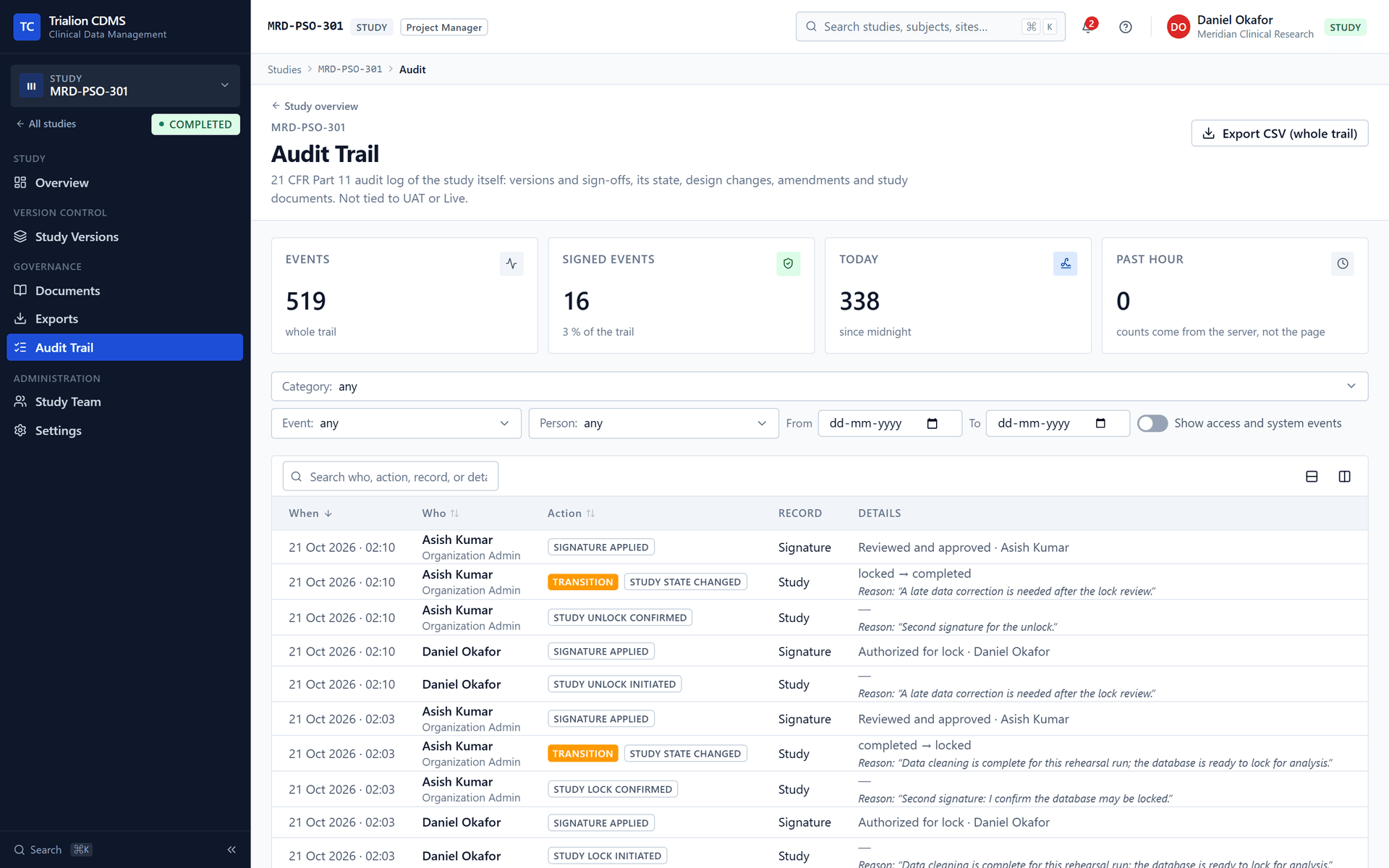Open the To date calendar picker
This screenshot has height=868, width=1389.
pos(1100,424)
